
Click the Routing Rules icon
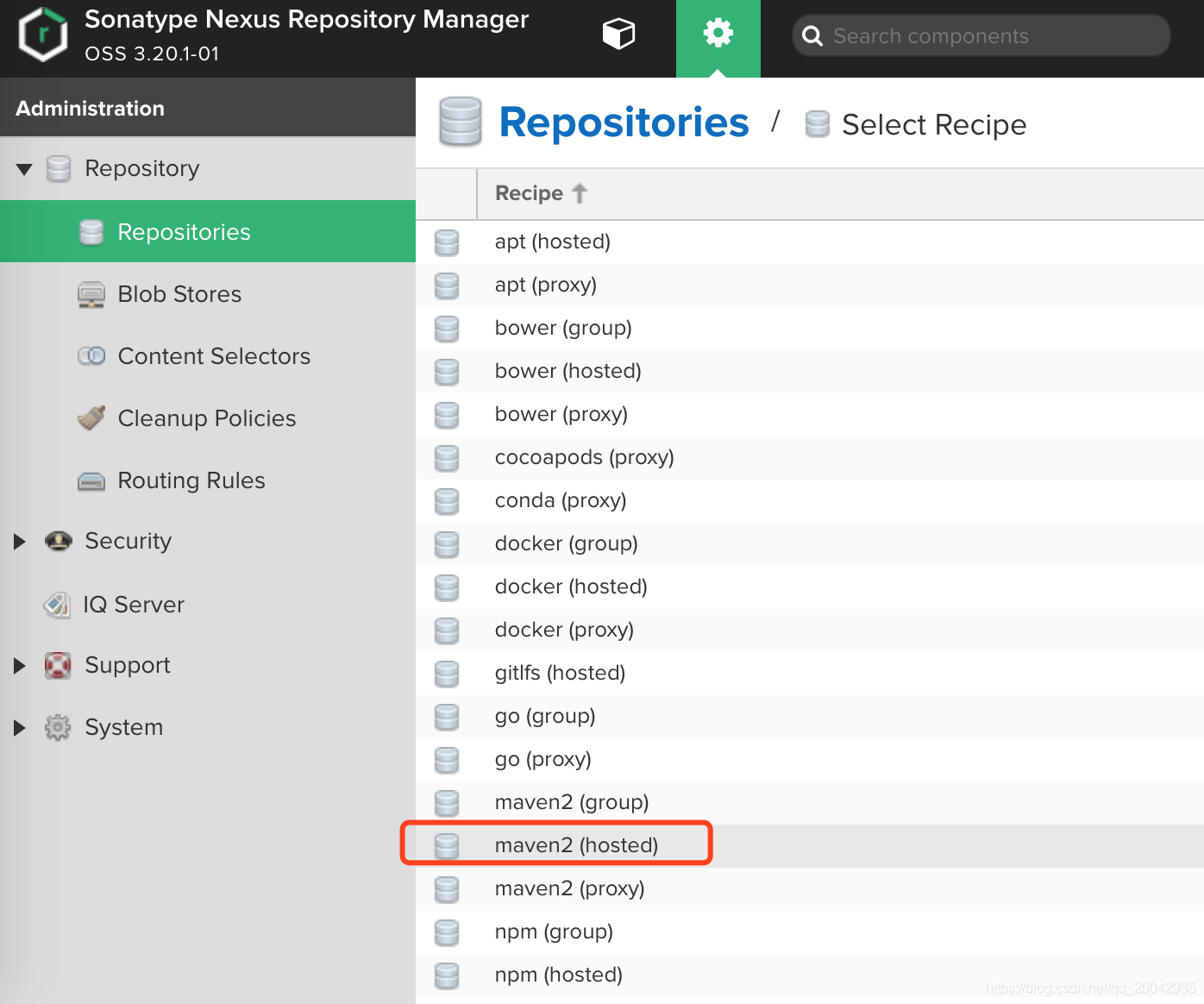pos(91,481)
